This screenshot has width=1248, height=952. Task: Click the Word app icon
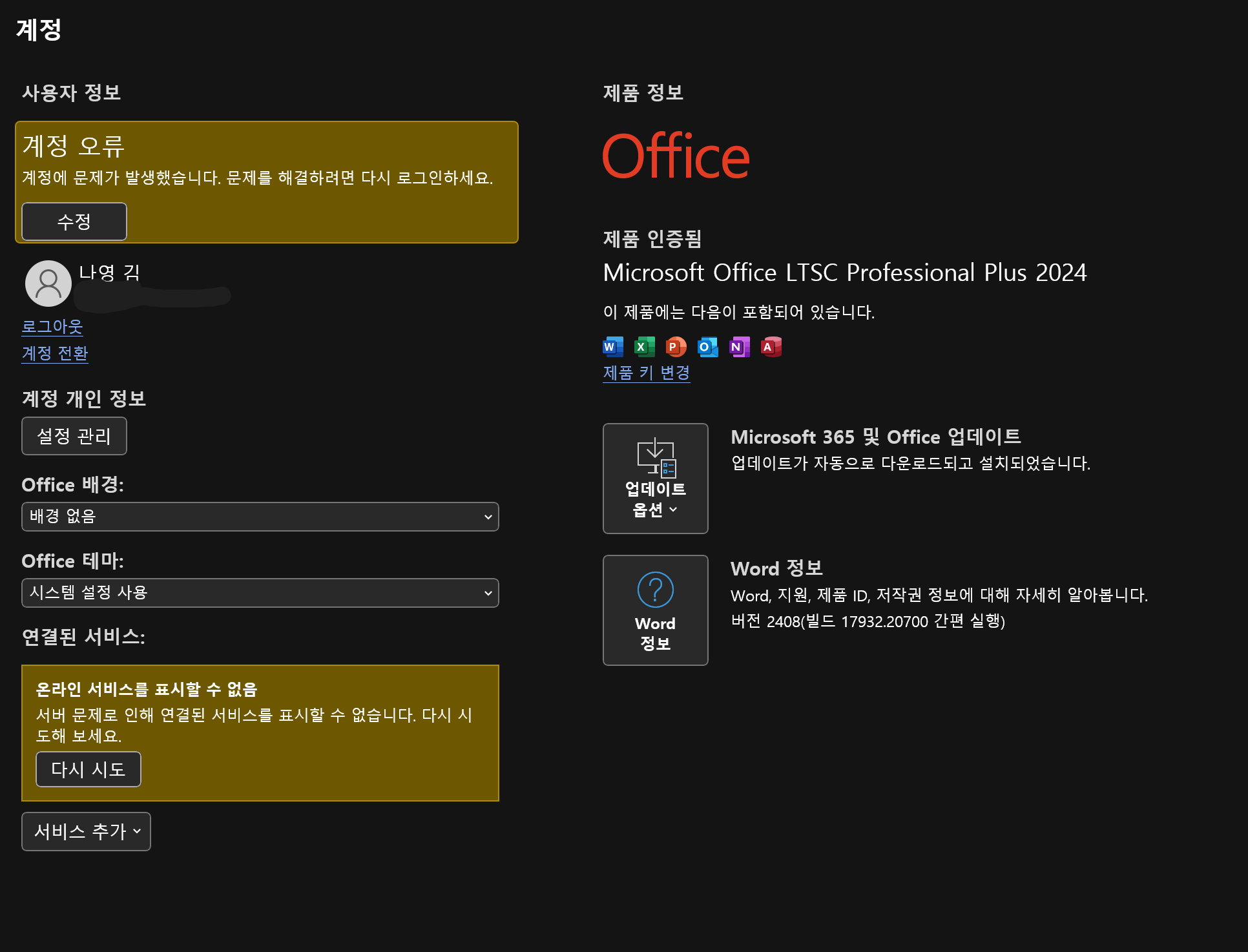(613, 347)
